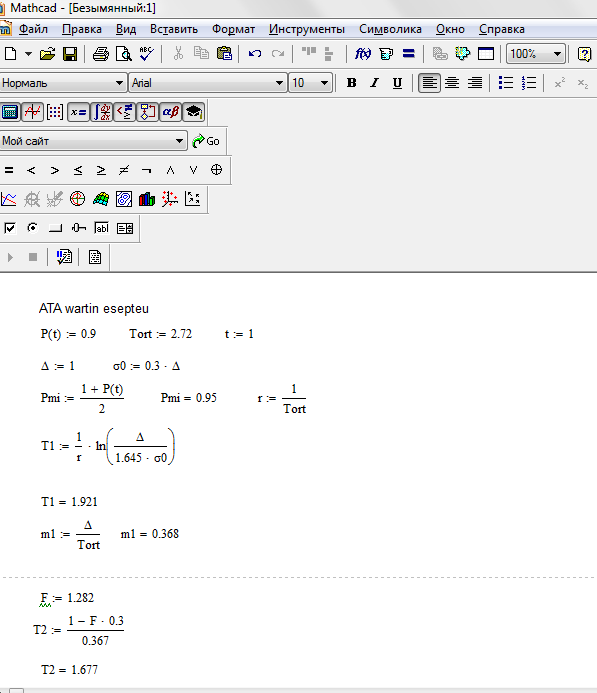Insert a contour plot
This screenshot has width=597, height=693.
pos(124,199)
